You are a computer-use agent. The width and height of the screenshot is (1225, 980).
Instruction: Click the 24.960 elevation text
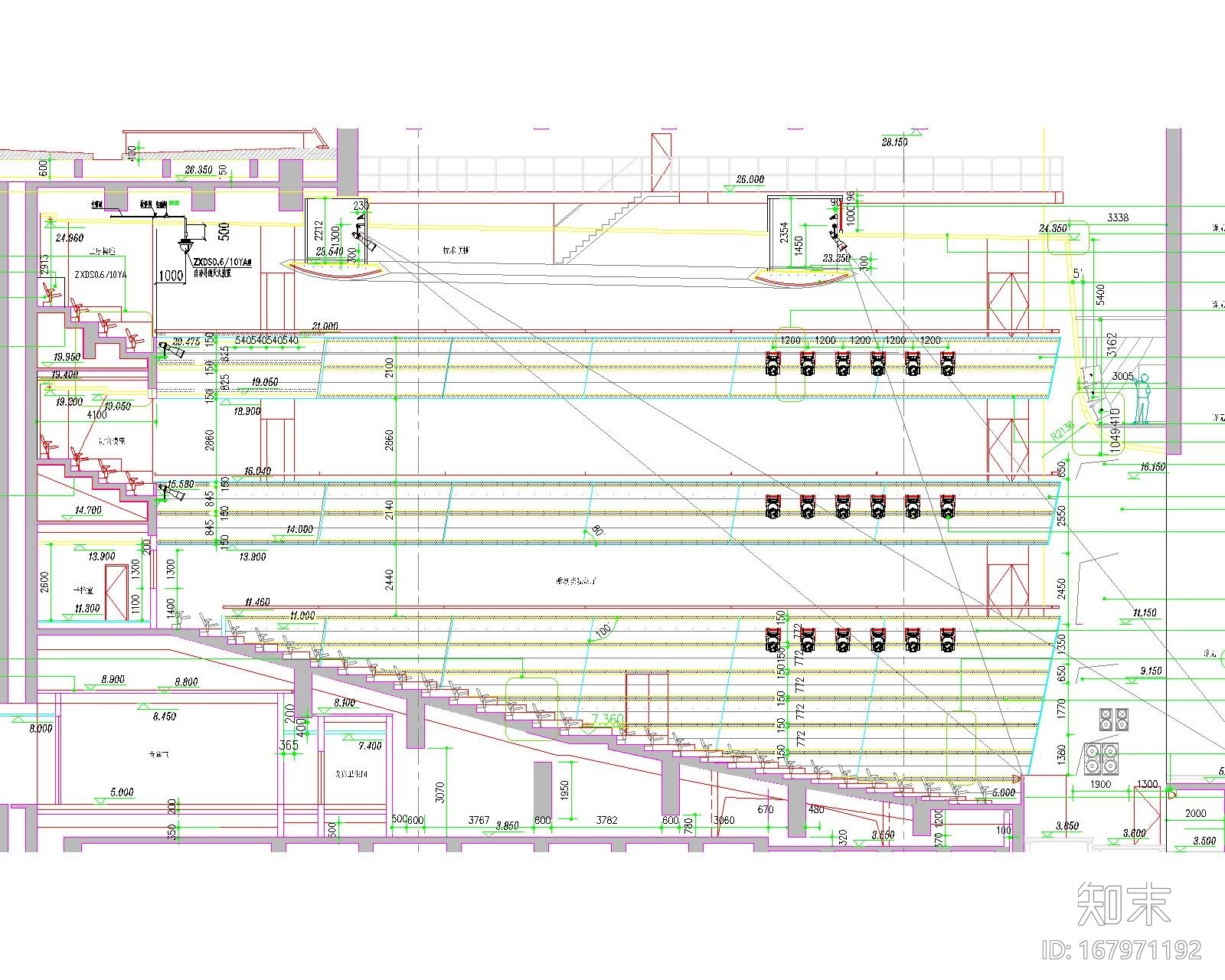[70, 238]
